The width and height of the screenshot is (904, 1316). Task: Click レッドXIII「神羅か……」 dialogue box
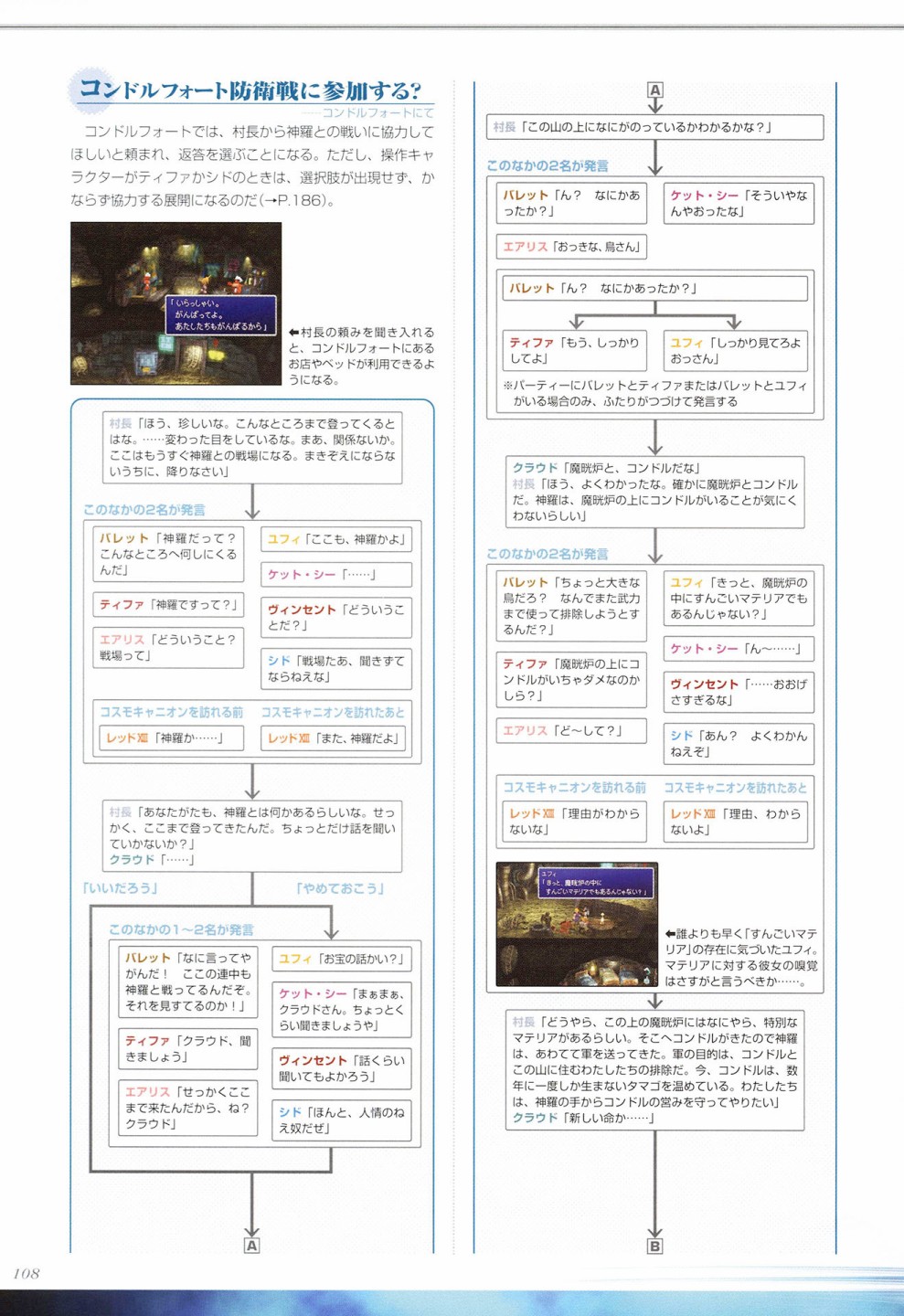169,738
